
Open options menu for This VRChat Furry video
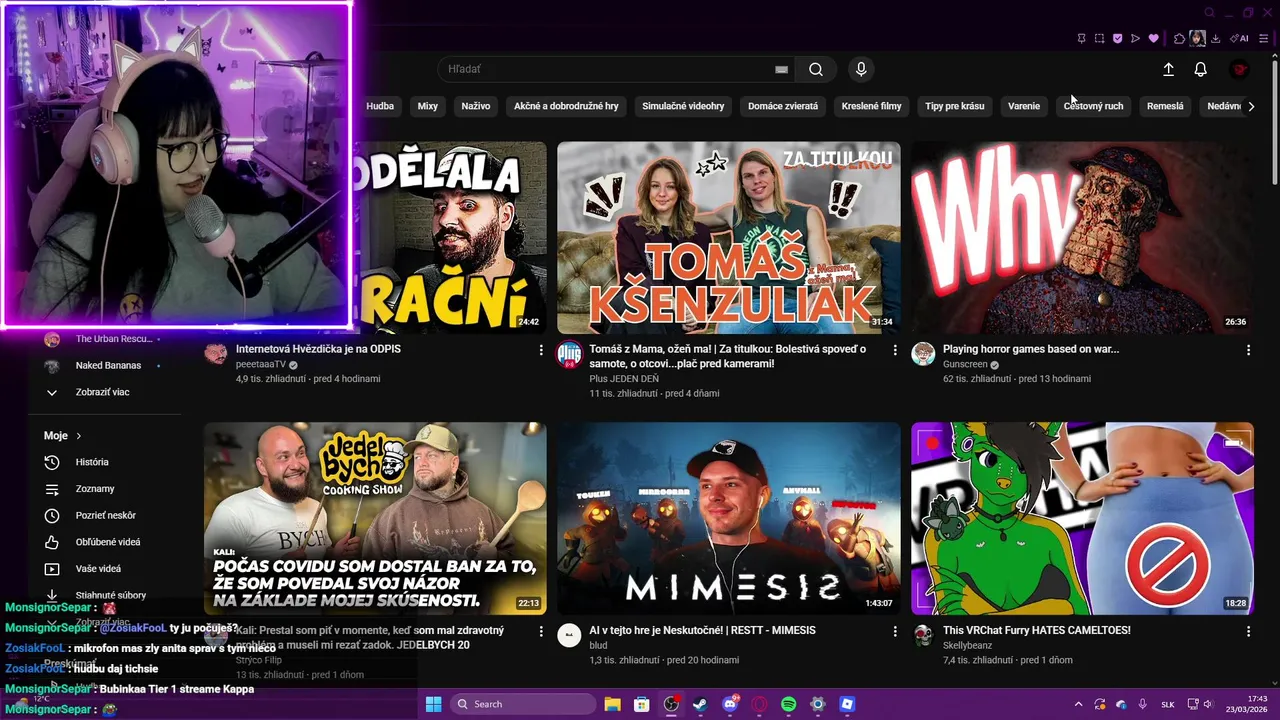[x=1248, y=631]
